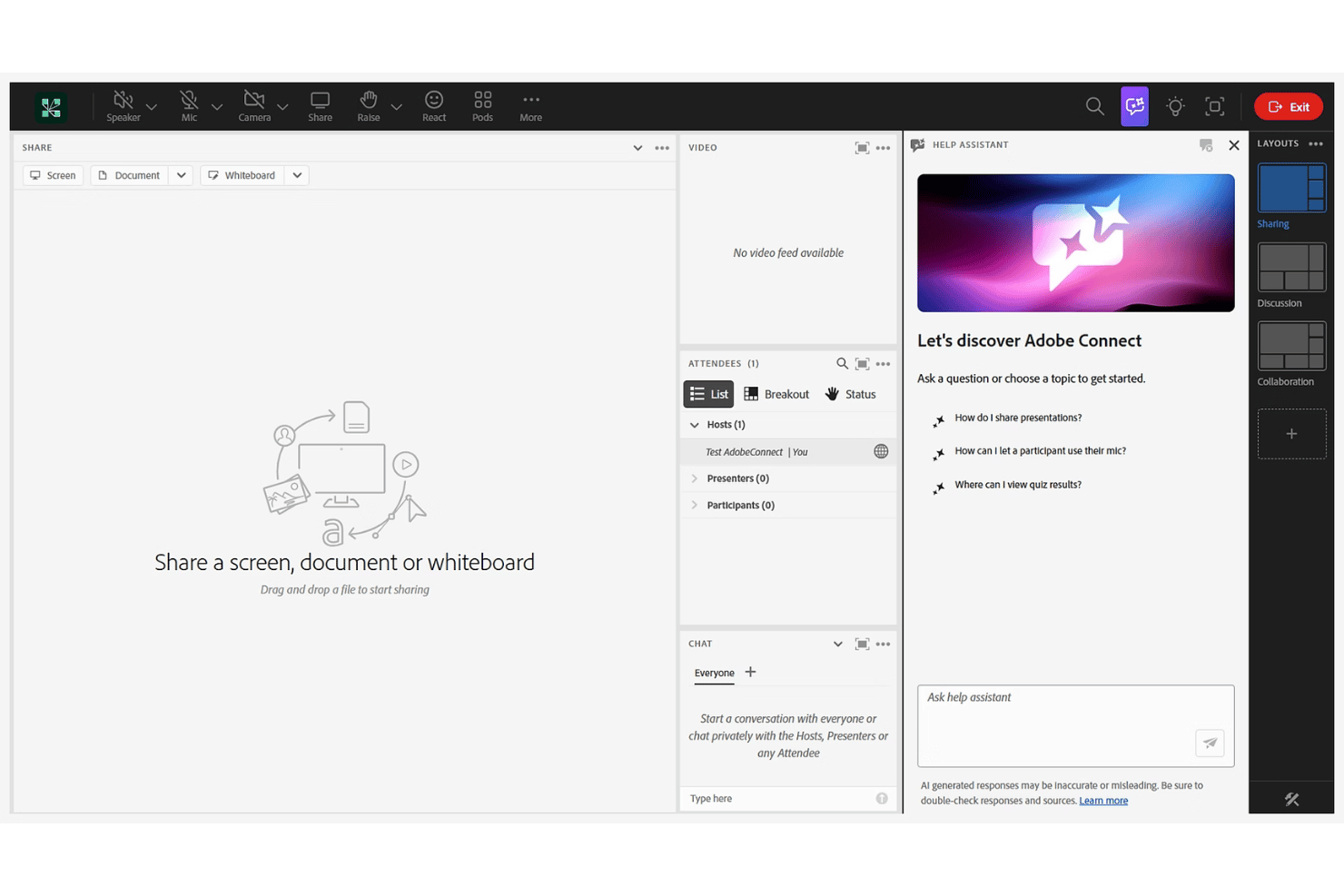The image size is (1344, 896).
Task: Choose How can I let participant use mic
Action: point(1040,451)
